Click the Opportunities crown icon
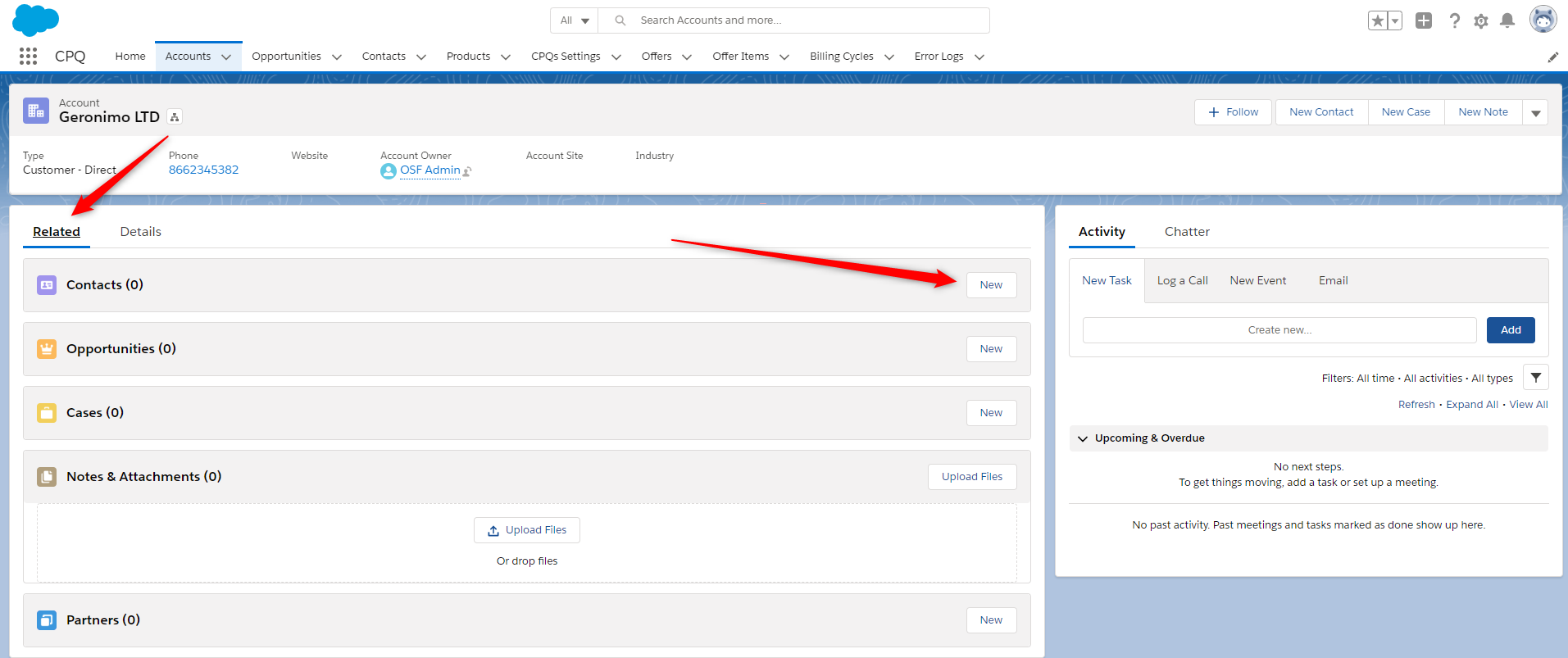This screenshot has height=658, width=1568. point(47,349)
